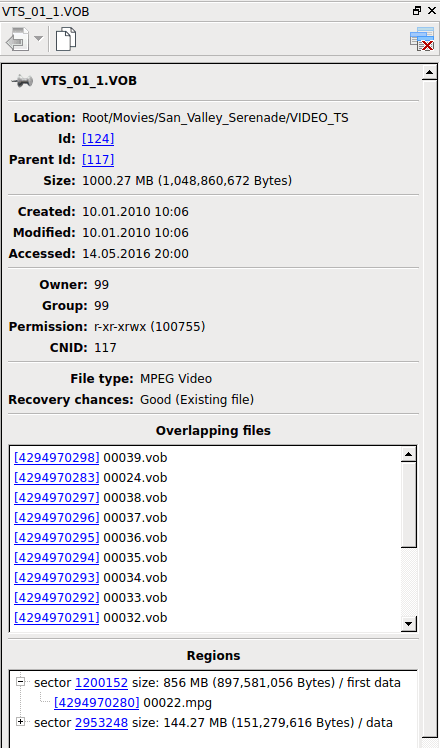Open link [4294970283] for 00024.vob
The image size is (440, 748).
(57, 478)
